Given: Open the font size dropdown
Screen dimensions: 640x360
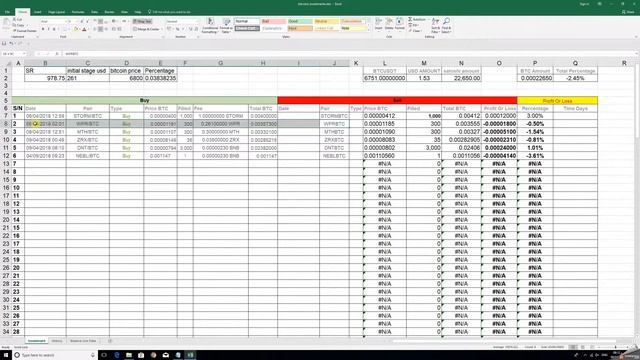Looking at the screenshot, I should pyautogui.click(x=76, y=21).
